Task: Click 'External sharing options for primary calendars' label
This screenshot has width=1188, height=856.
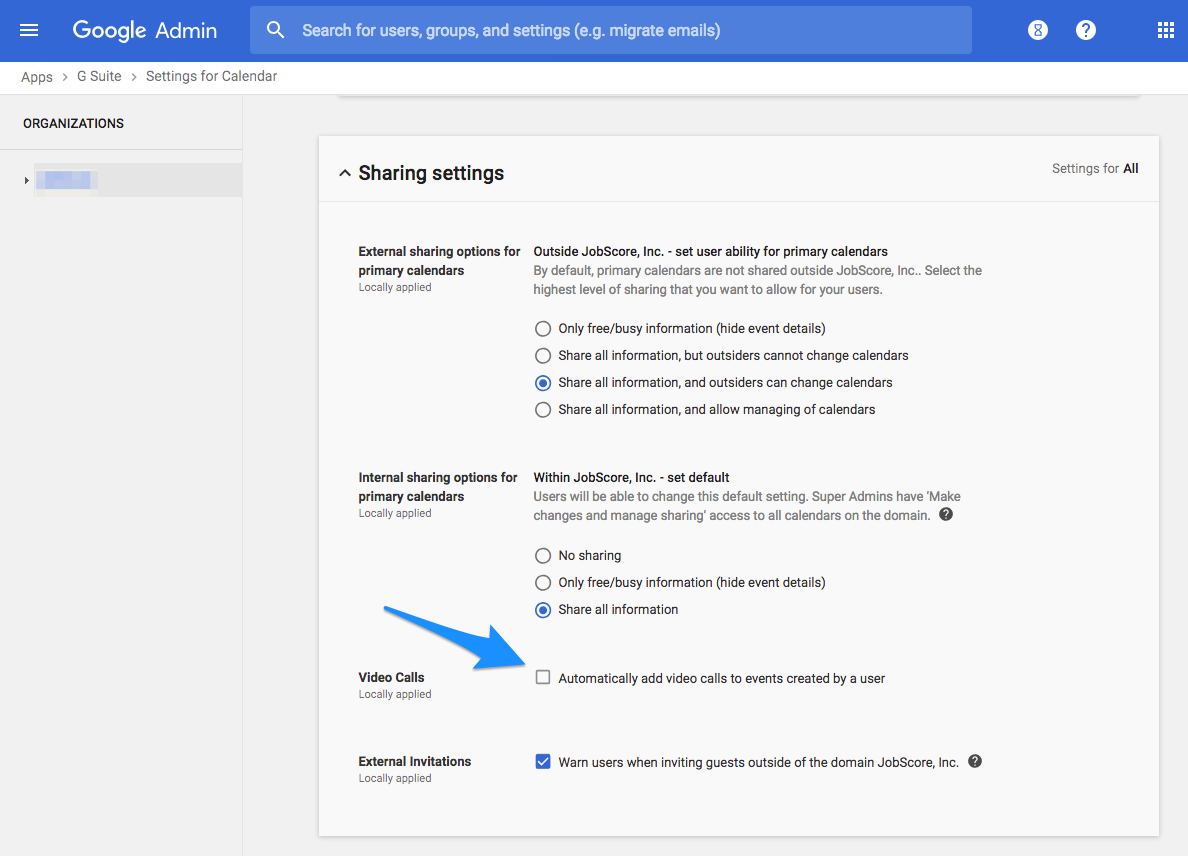Action: (x=439, y=261)
